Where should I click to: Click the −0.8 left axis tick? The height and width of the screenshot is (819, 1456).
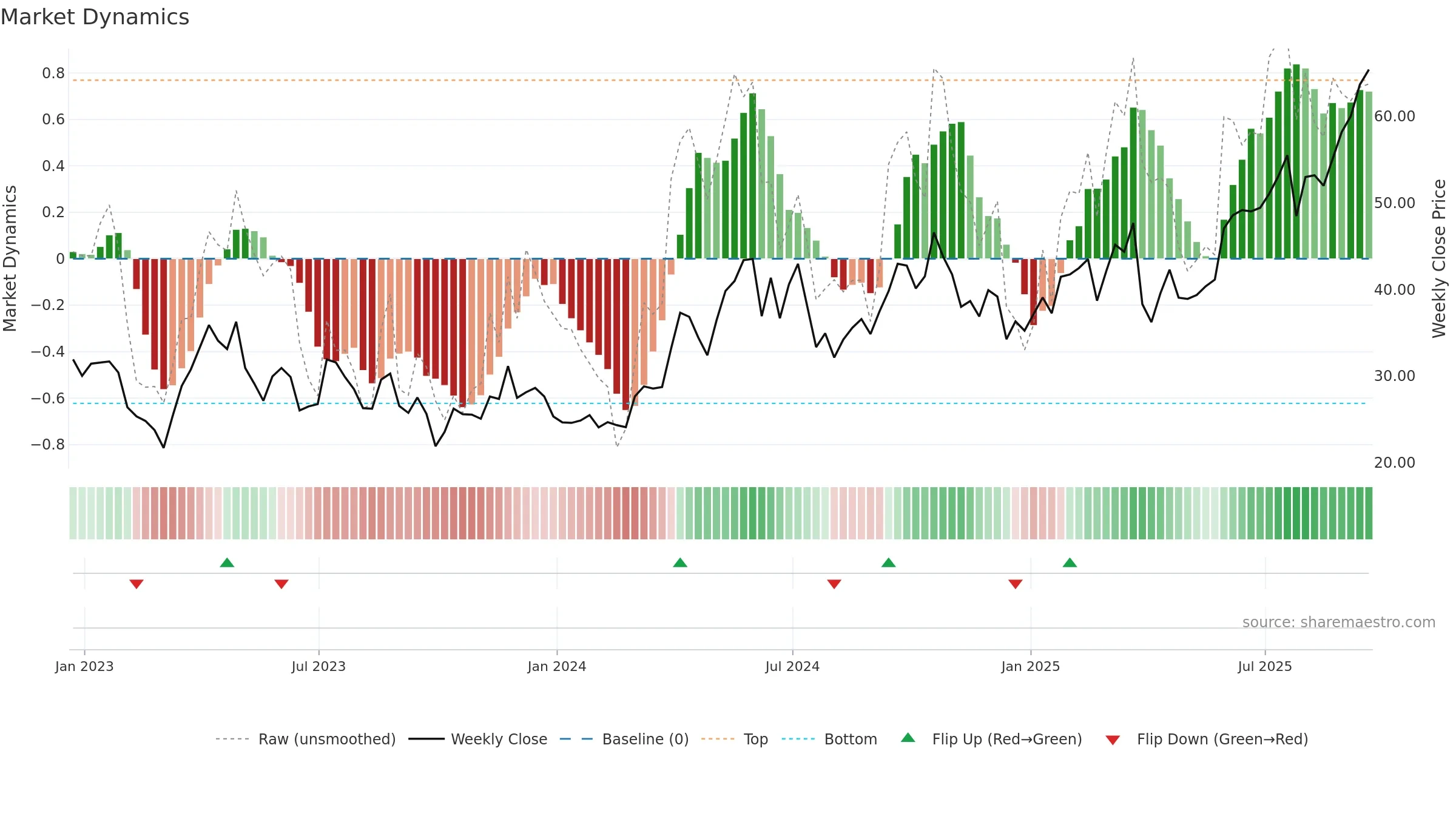pyautogui.click(x=48, y=445)
